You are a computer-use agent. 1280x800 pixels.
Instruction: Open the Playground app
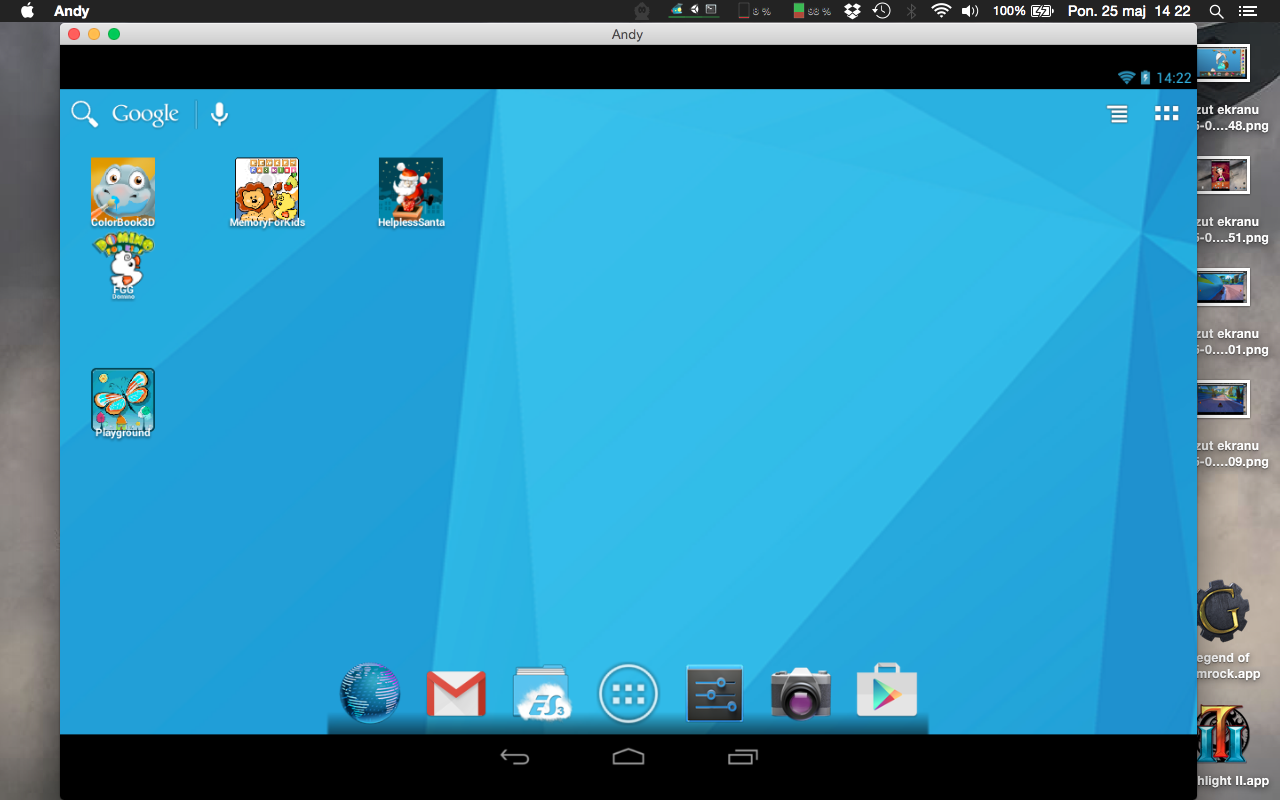point(123,401)
